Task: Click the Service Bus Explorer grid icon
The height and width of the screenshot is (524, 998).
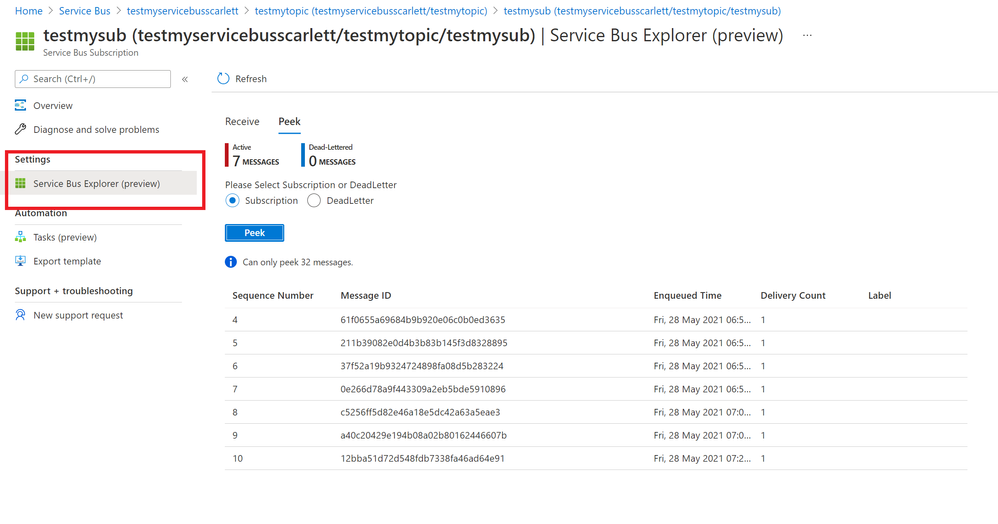Action: tap(20, 184)
